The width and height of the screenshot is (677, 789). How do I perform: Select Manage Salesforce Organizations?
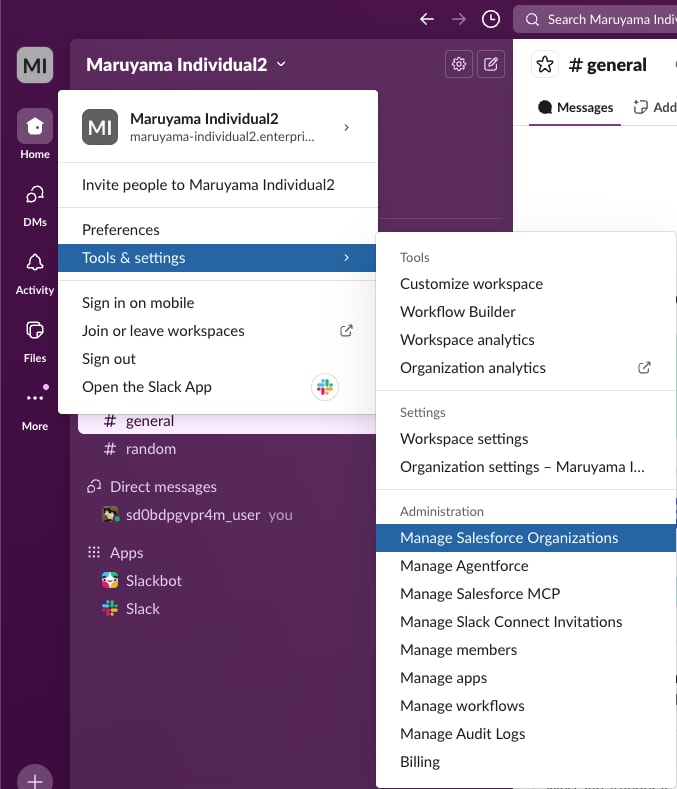pos(525,538)
